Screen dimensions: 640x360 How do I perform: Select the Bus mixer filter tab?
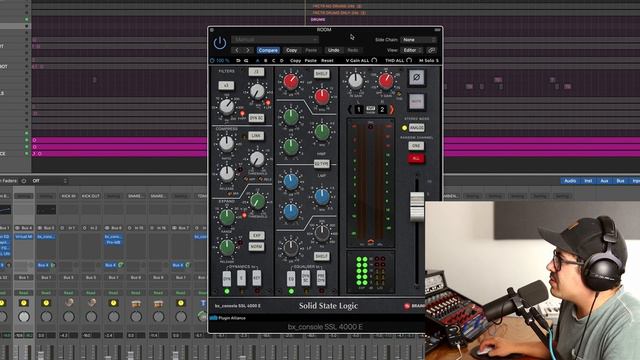pyautogui.click(x=620, y=181)
